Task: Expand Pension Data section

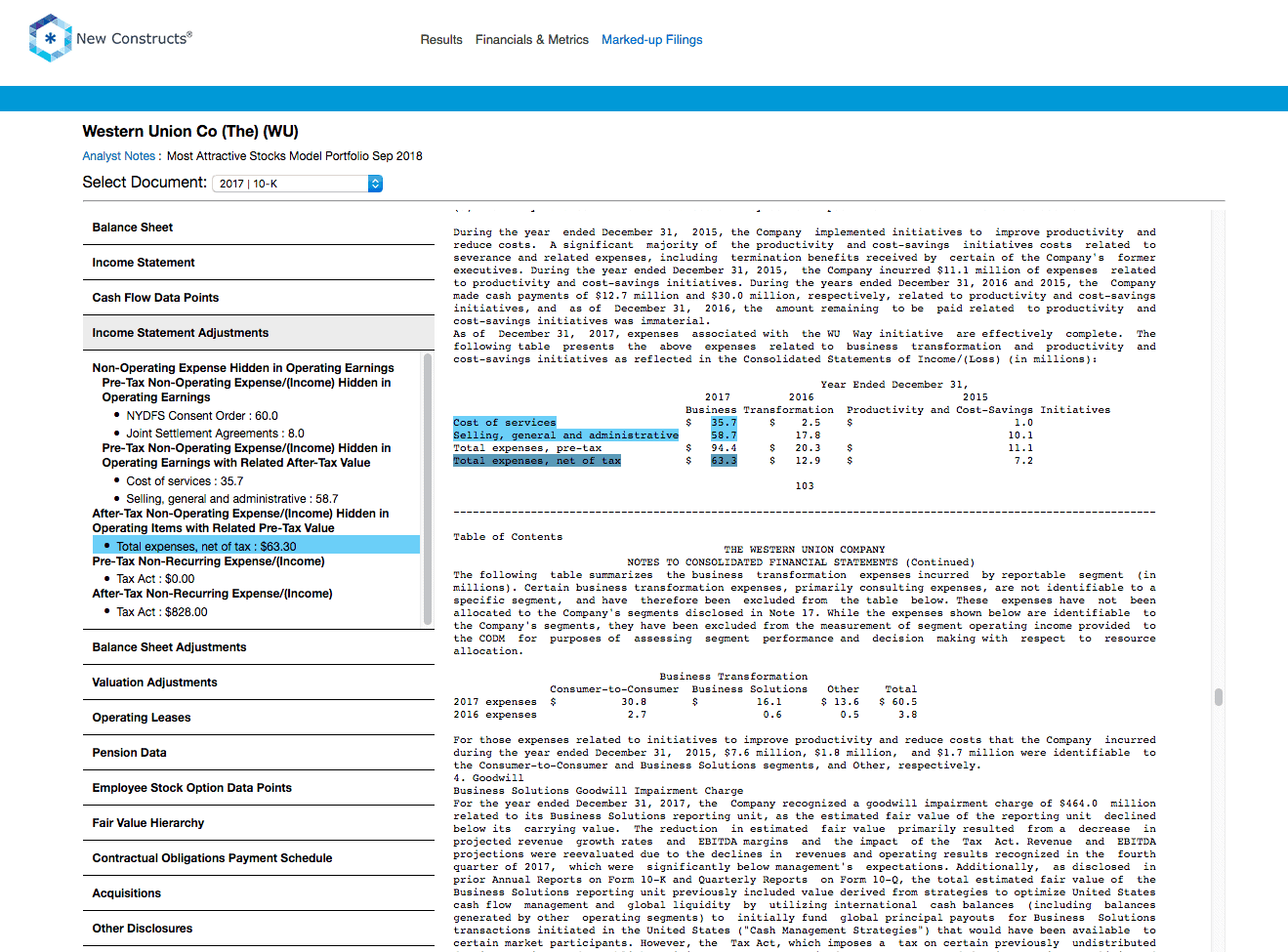Action: click(259, 753)
